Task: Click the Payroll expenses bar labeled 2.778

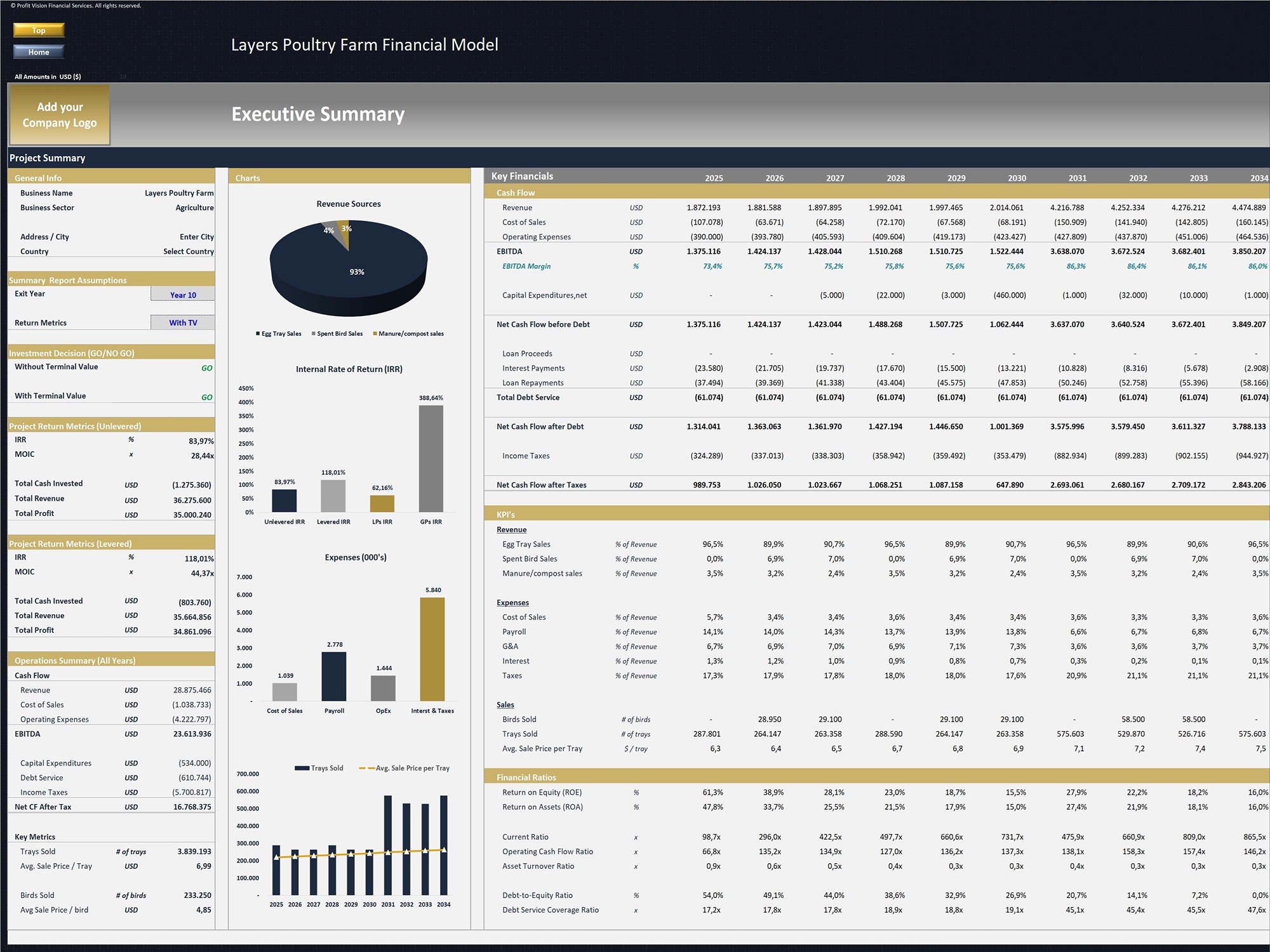Action: pos(334,676)
